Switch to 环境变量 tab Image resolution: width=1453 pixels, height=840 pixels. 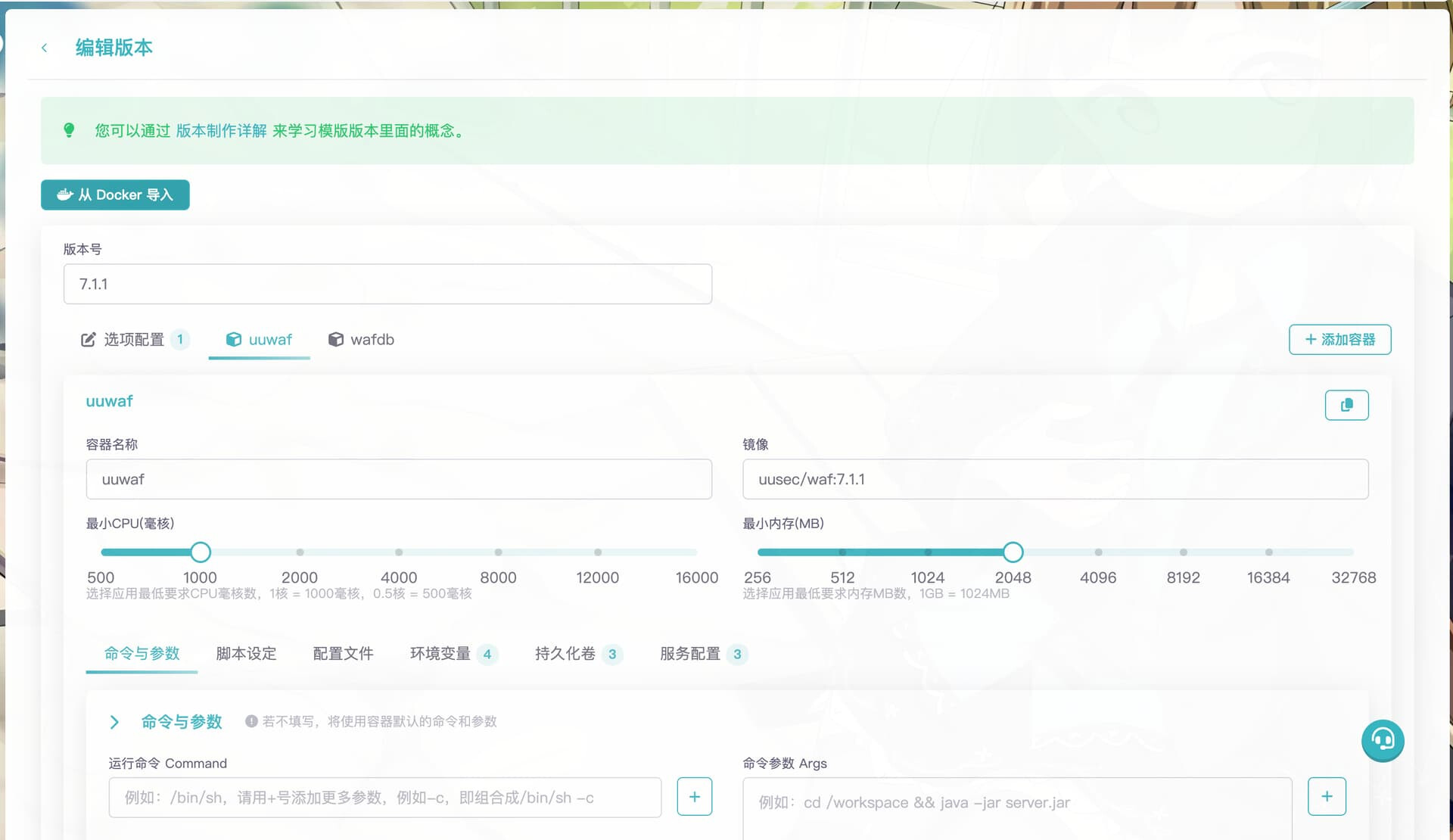[x=440, y=654]
